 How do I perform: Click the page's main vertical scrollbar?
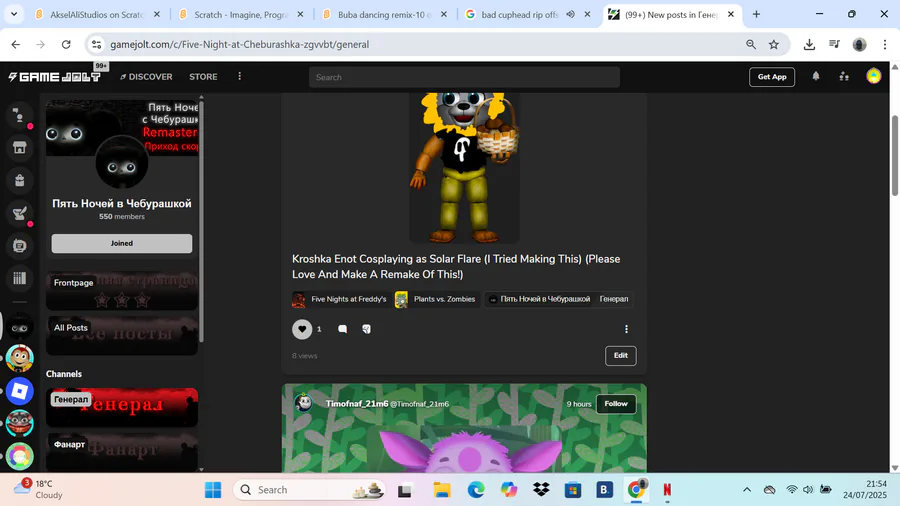tap(895, 155)
